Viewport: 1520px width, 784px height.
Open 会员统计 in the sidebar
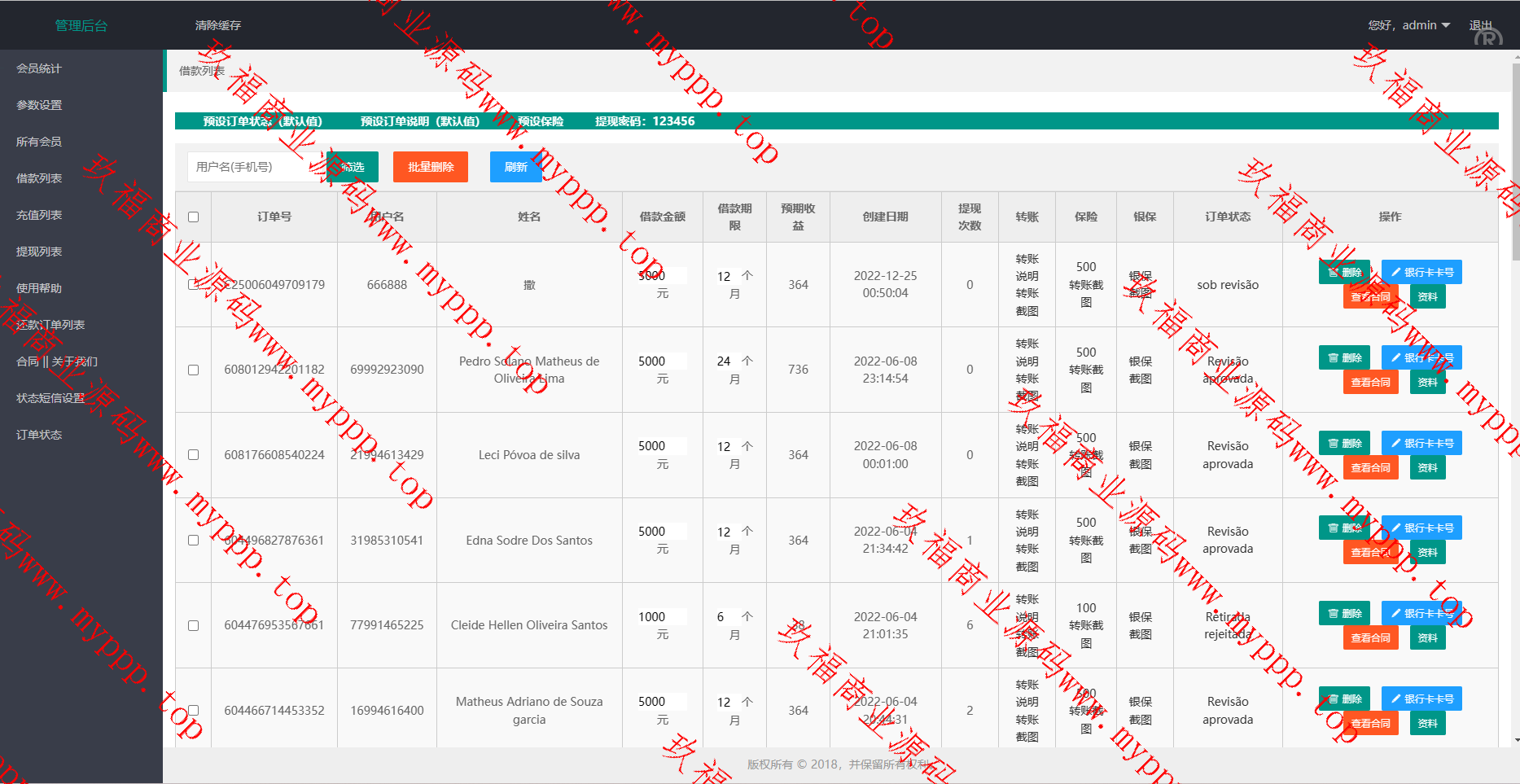point(39,68)
